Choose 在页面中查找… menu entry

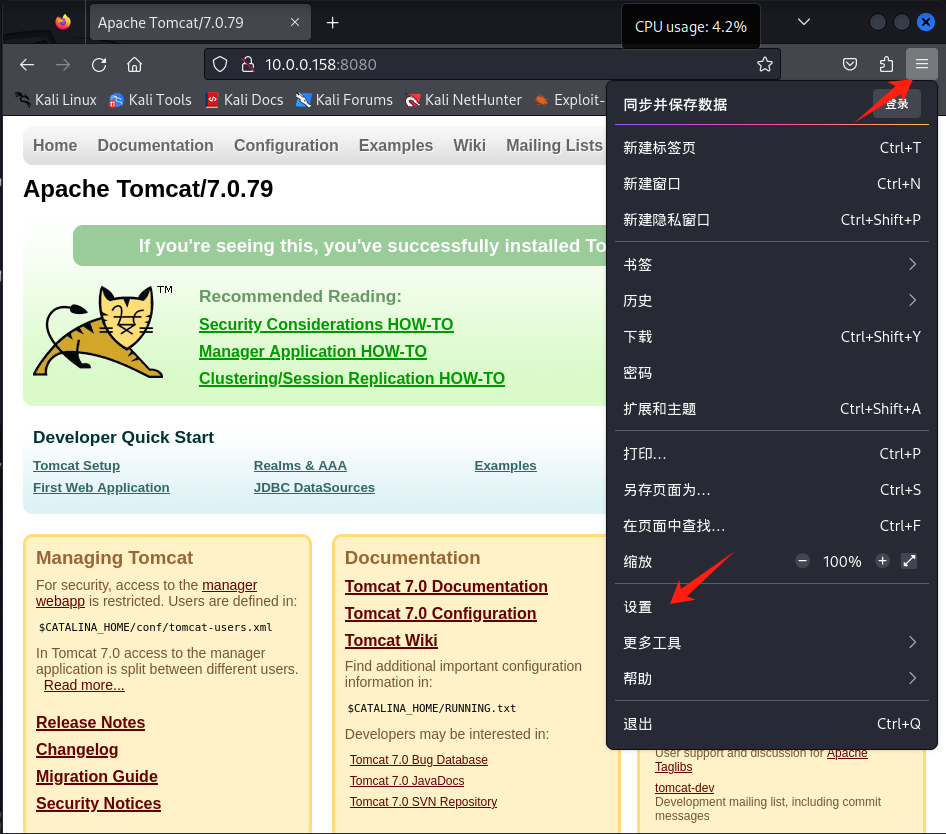click(x=772, y=526)
